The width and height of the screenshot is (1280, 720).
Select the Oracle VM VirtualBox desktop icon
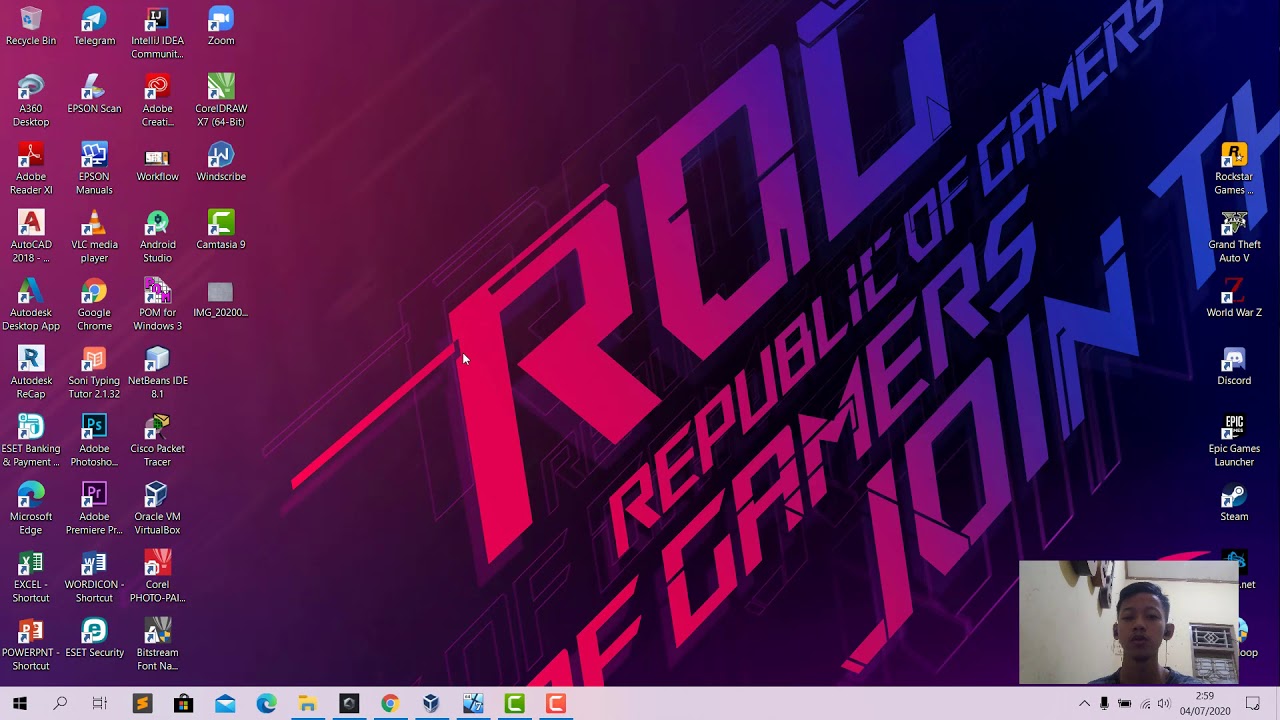(x=157, y=509)
